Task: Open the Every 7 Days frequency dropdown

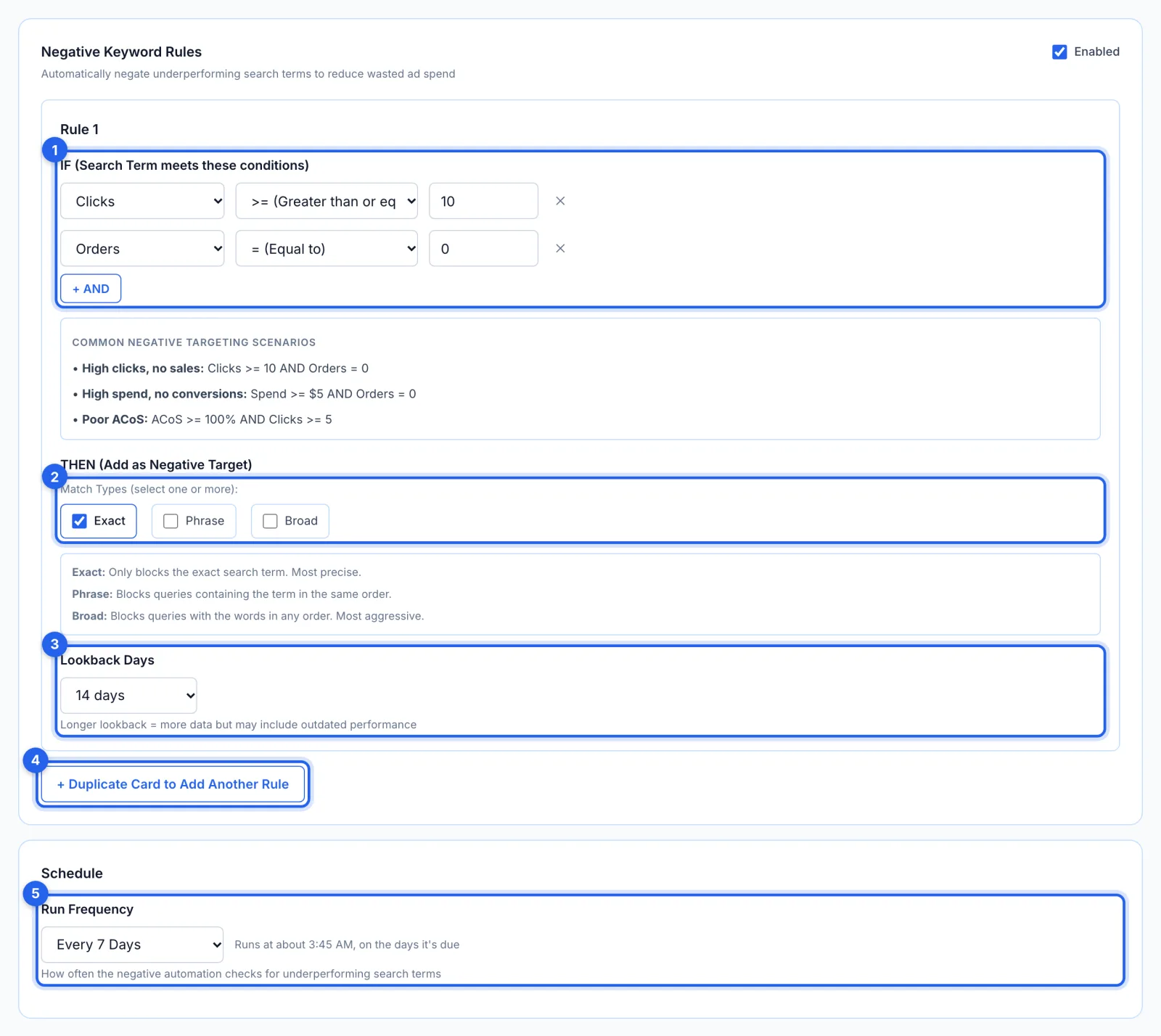Action: (x=132, y=945)
